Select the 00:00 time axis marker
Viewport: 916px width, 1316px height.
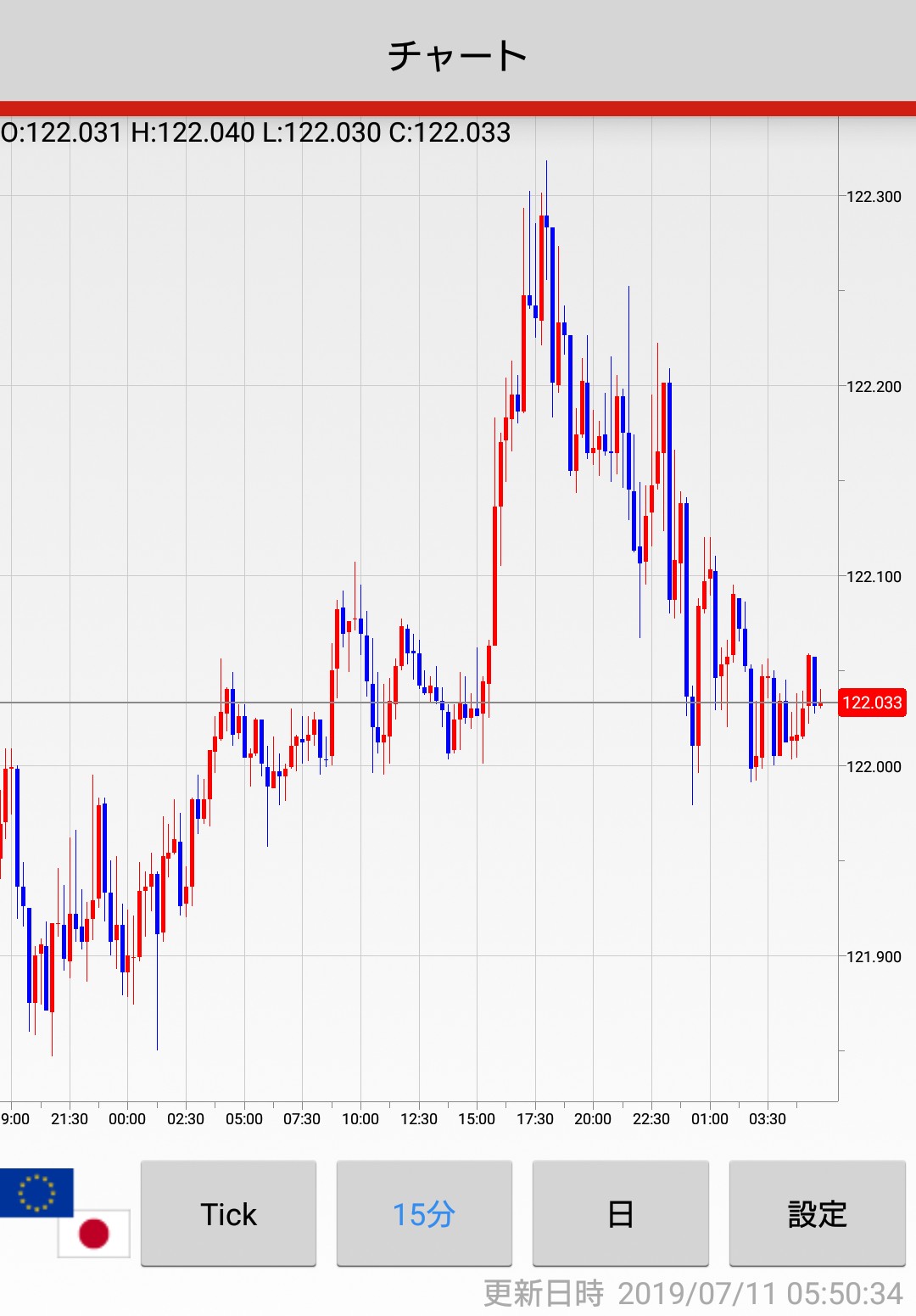click(127, 1119)
